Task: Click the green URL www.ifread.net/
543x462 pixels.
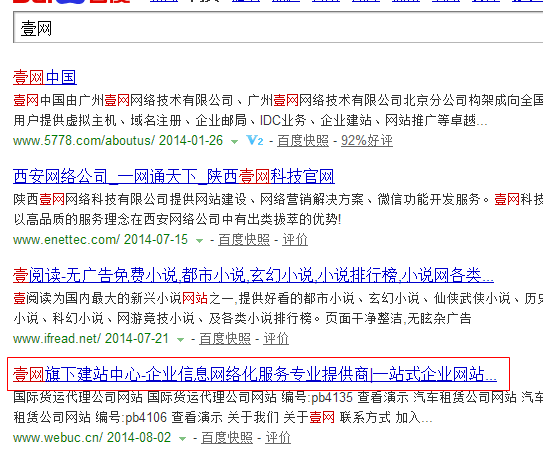Action: coord(57,339)
